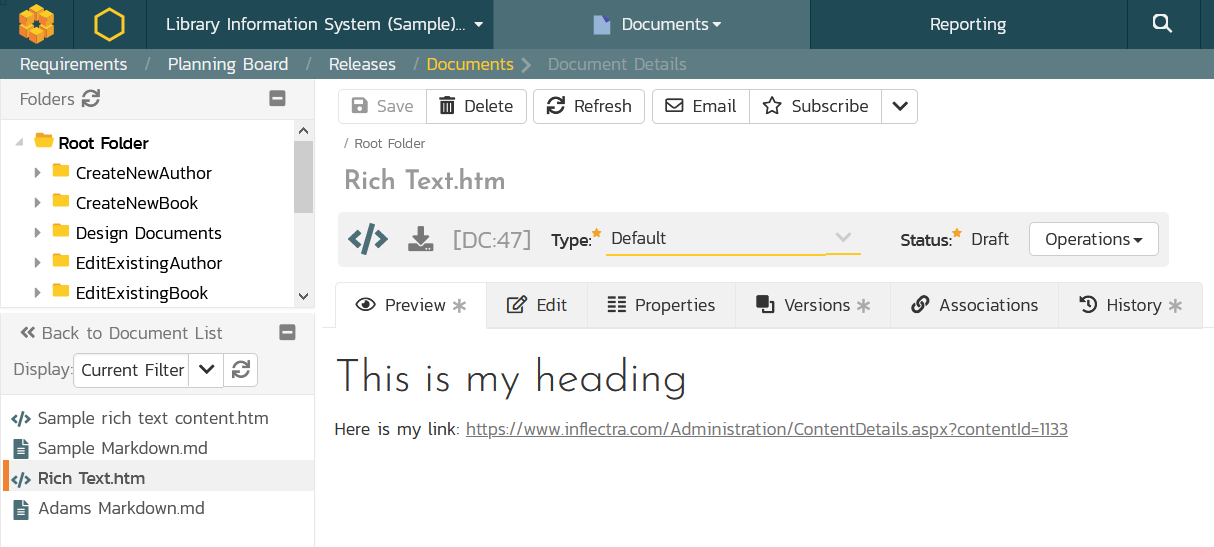Click the folder tree scrollbar down arrow
Screen dimensions: 1214x547
(x=304, y=296)
